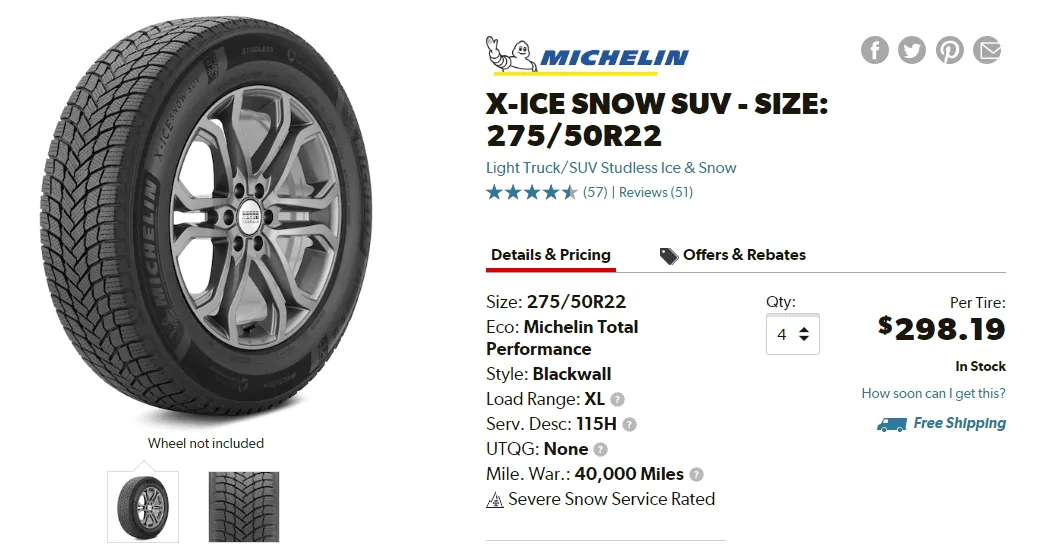Image resolution: width=1040 pixels, height=546 pixels.
Task: View the tread pattern thumbnail
Action: tap(244, 507)
